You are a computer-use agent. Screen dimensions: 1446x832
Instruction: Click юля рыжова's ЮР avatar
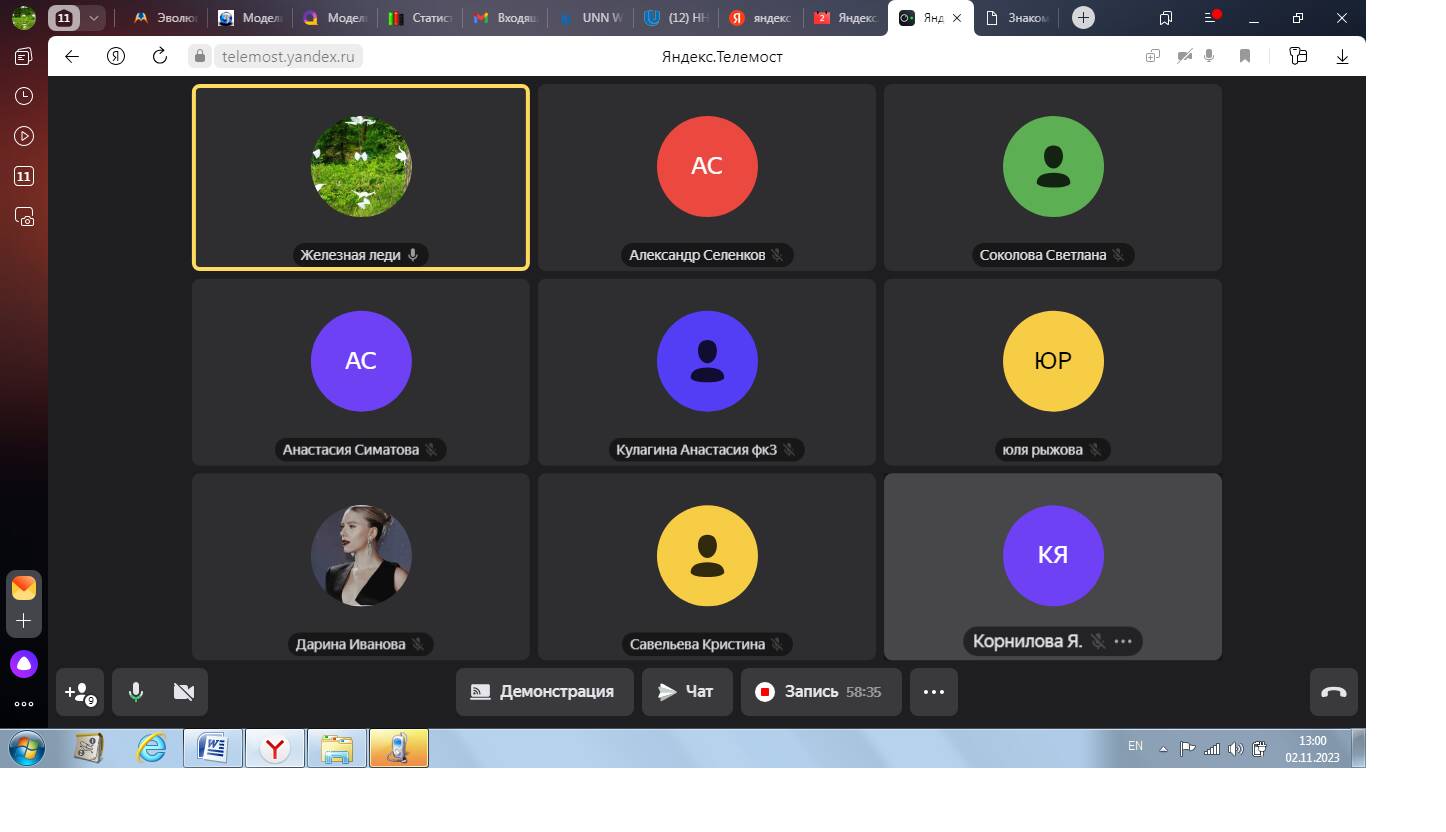1053,361
